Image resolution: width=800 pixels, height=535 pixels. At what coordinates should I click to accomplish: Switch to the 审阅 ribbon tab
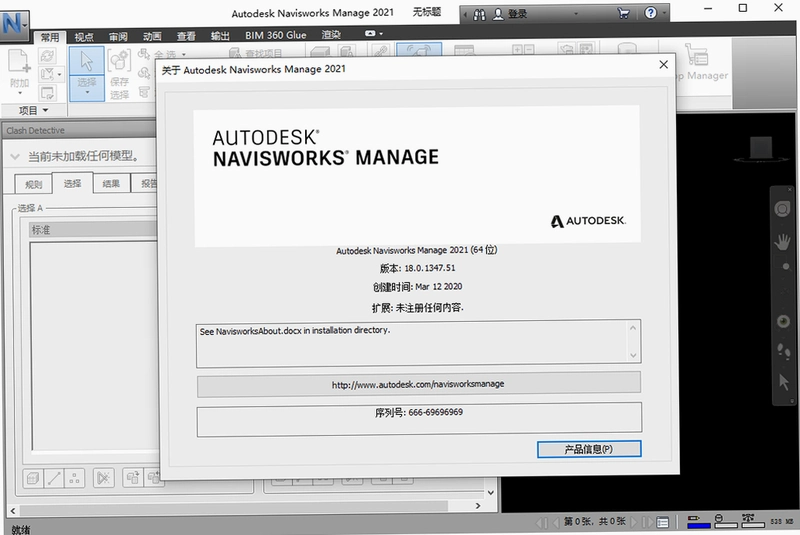[118, 37]
